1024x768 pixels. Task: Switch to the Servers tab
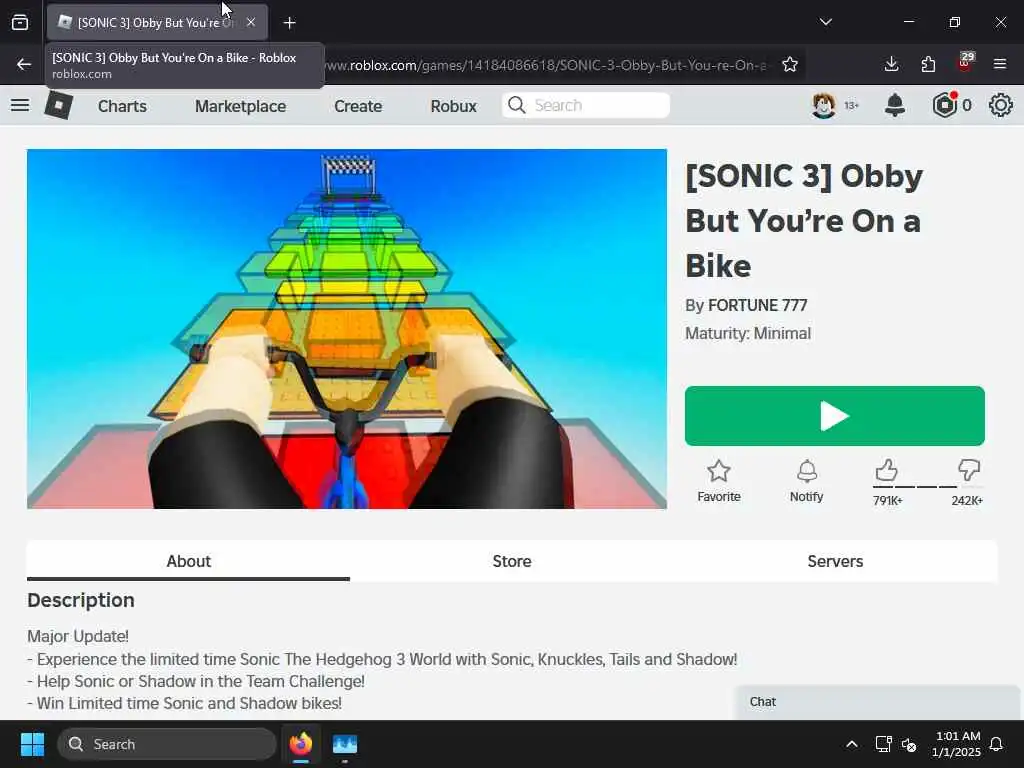tap(835, 561)
